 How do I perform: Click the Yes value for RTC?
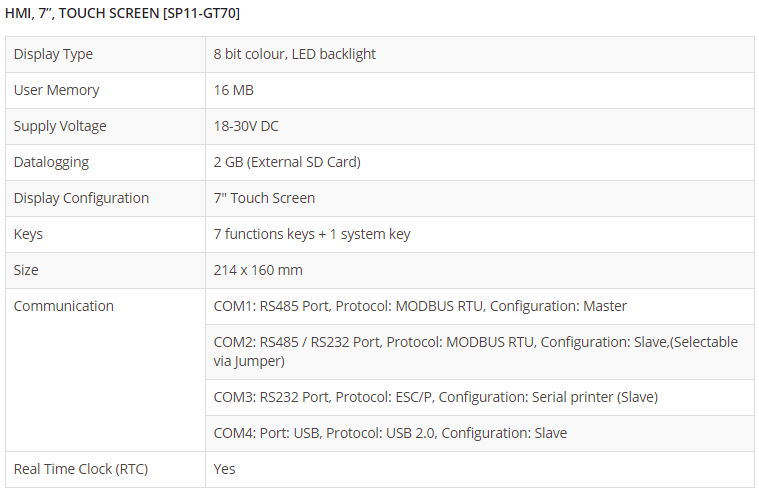point(224,469)
